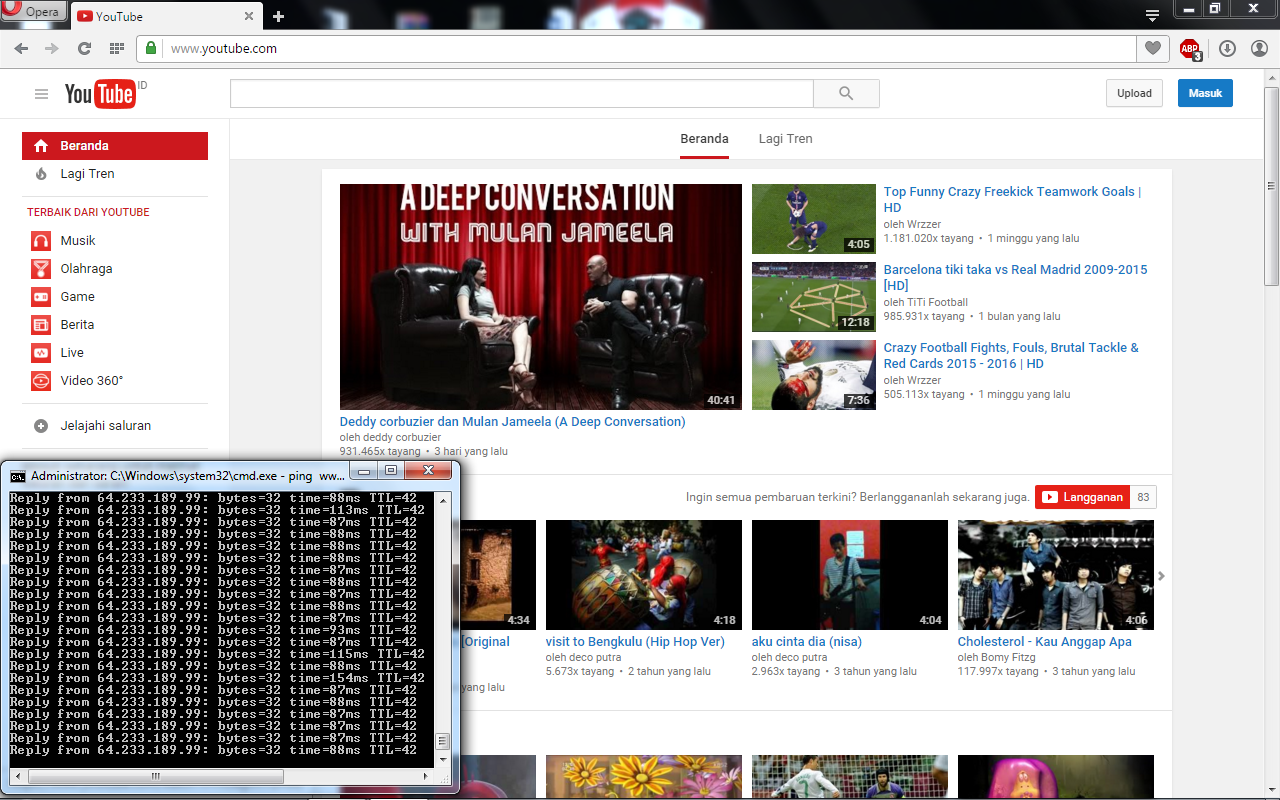Open browser downloads icon
This screenshot has width=1280, height=800.
(x=1227, y=48)
